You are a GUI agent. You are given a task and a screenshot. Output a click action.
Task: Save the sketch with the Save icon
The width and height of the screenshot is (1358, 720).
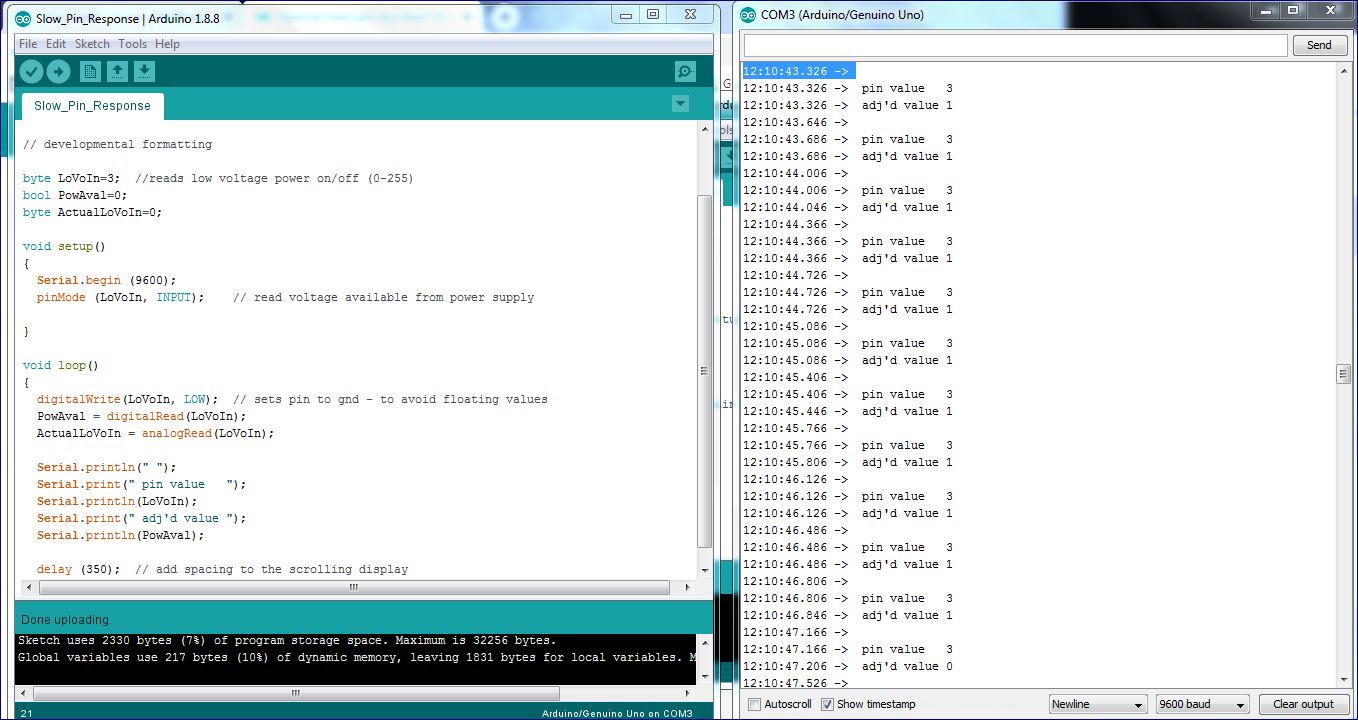[x=145, y=71]
